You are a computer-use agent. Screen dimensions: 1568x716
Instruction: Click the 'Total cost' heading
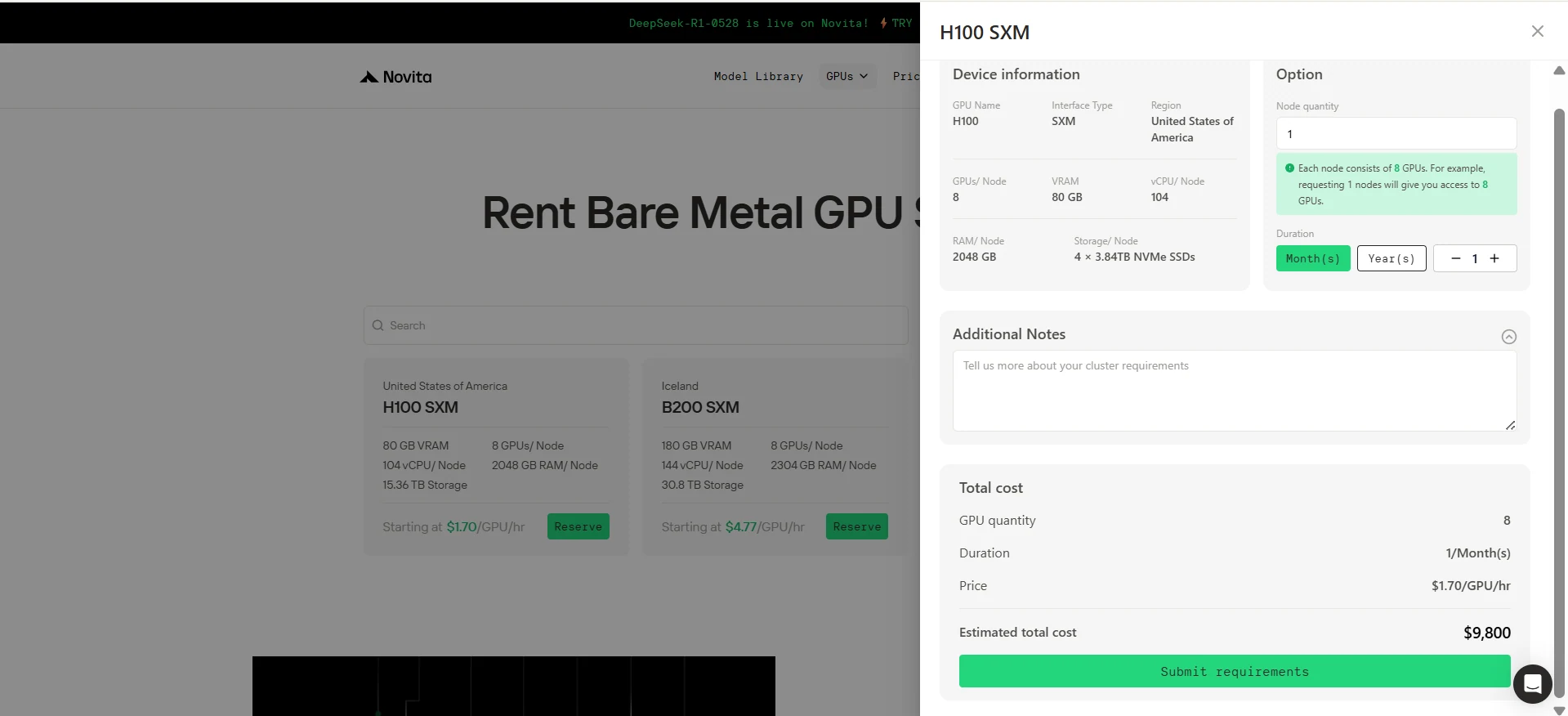pos(991,488)
